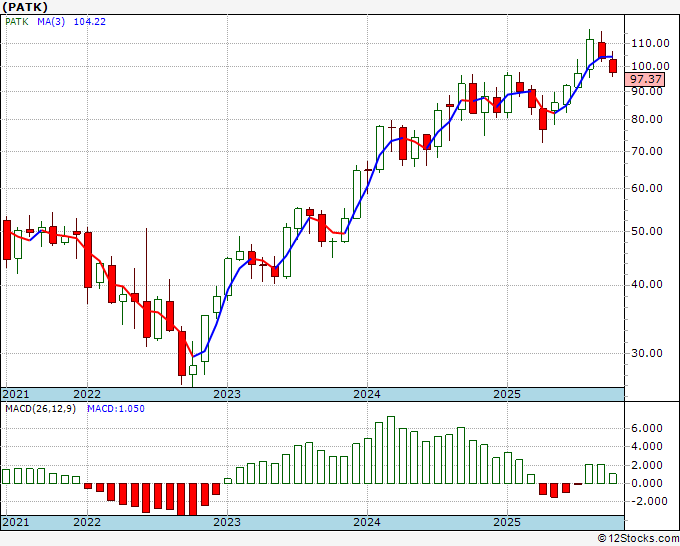The image size is (680, 546).
Task: Select the 30.00 price axis label
Action: pyautogui.click(x=647, y=353)
